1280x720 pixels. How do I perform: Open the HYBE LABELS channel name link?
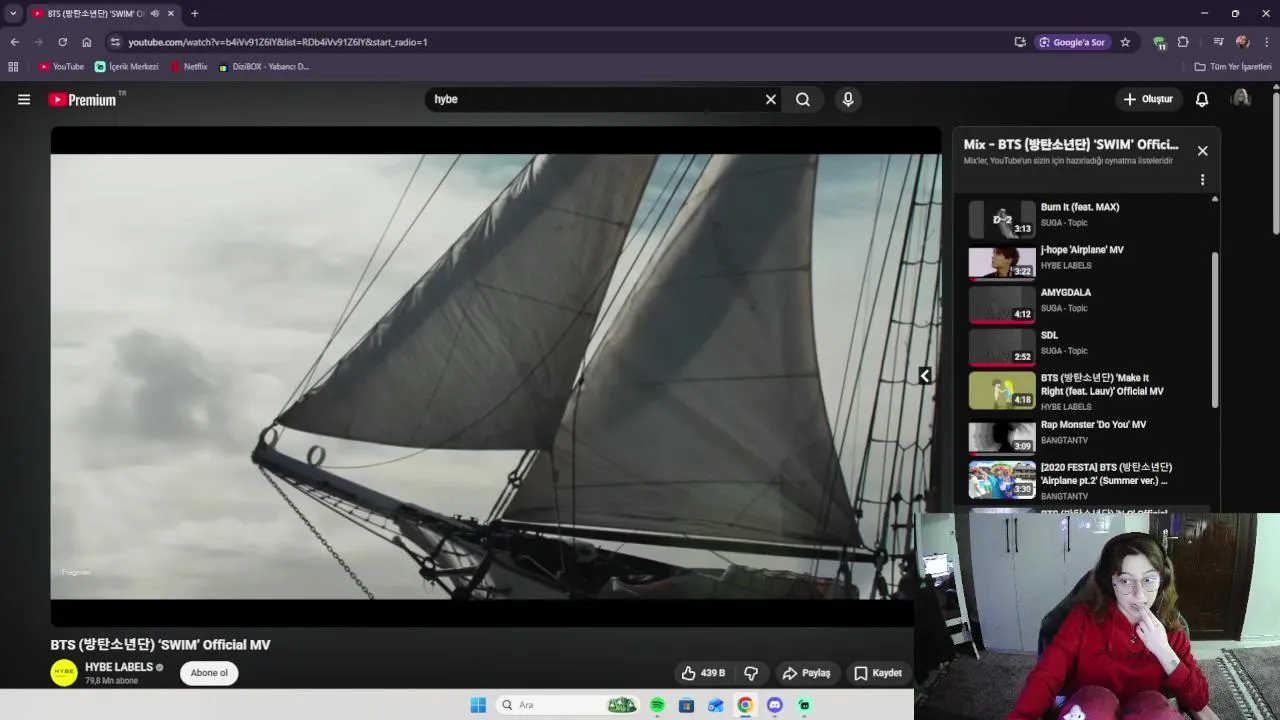(x=119, y=667)
